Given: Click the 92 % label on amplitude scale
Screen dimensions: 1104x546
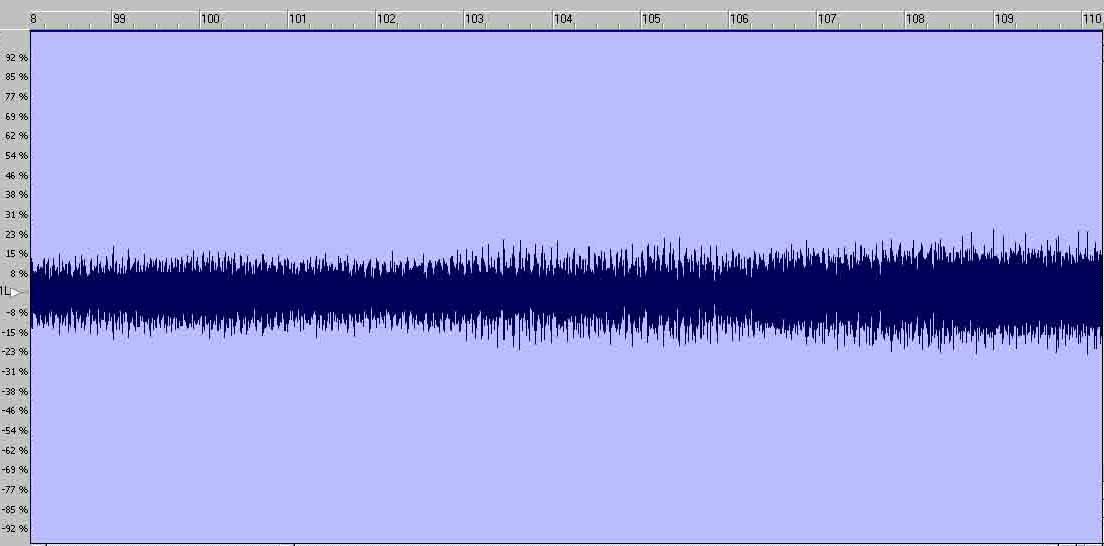Looking at the screenshot, I should coord(16,57).
